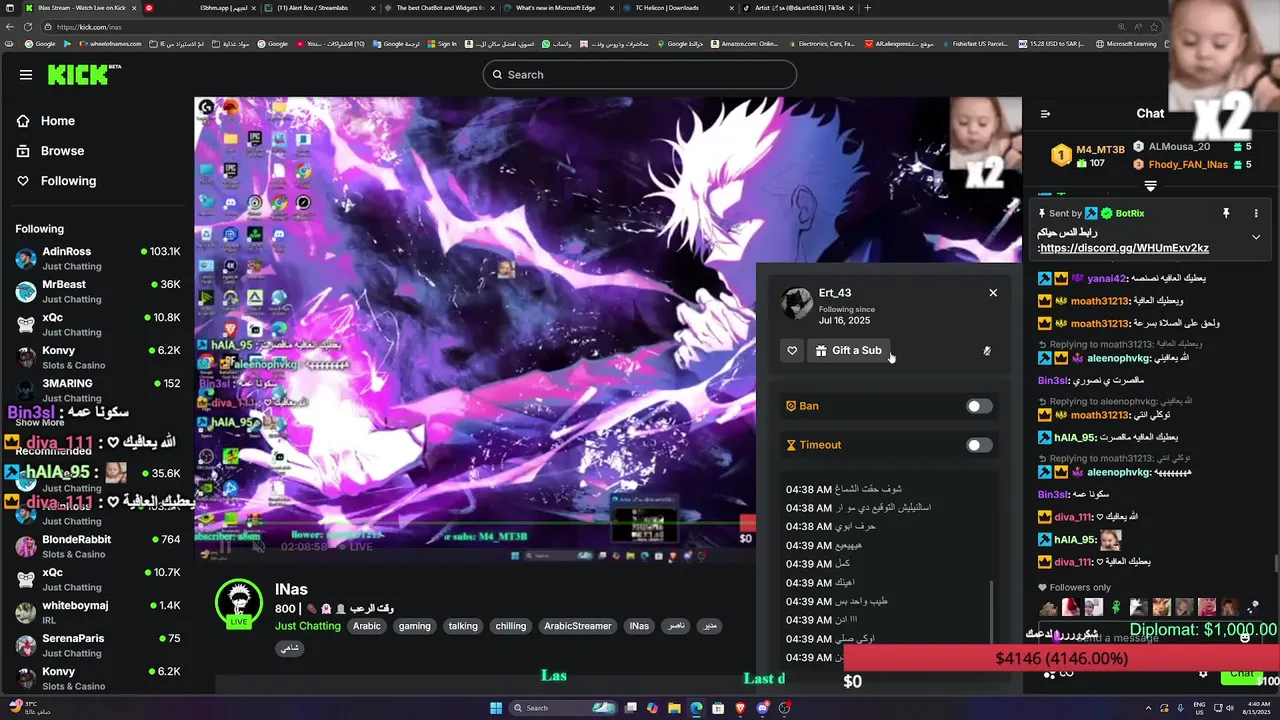Click the talking stream tag
Viewport: 1280px width, 720px height.
463,626
